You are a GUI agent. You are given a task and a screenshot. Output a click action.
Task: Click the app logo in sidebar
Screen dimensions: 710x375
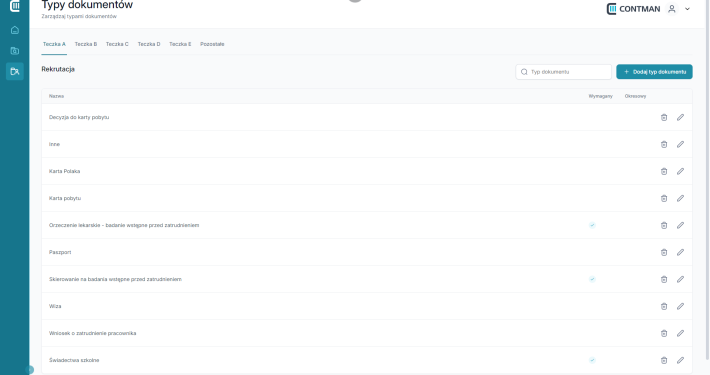(15, 6)
